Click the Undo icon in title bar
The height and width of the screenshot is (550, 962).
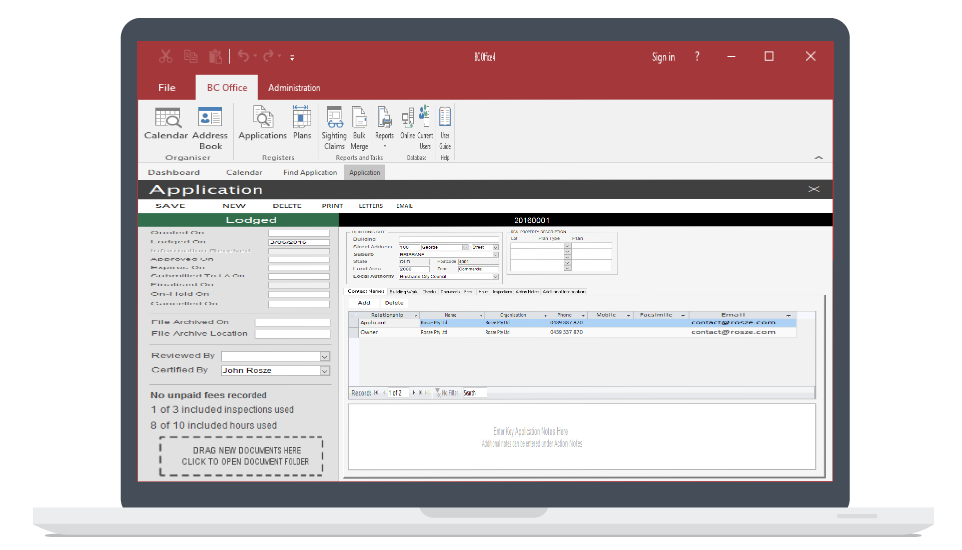244,57
